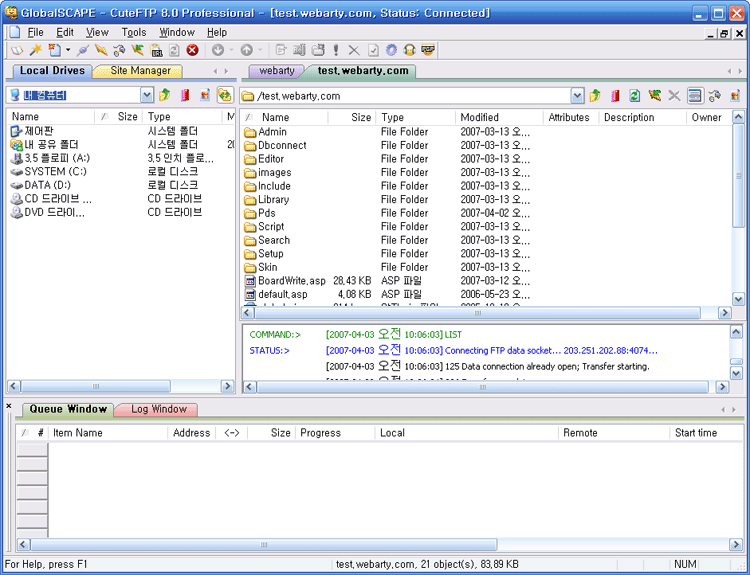Click local pane's up-folder icon
This screenshot has width=750, height=575.
pyautogui.click(x=164, y=96)
